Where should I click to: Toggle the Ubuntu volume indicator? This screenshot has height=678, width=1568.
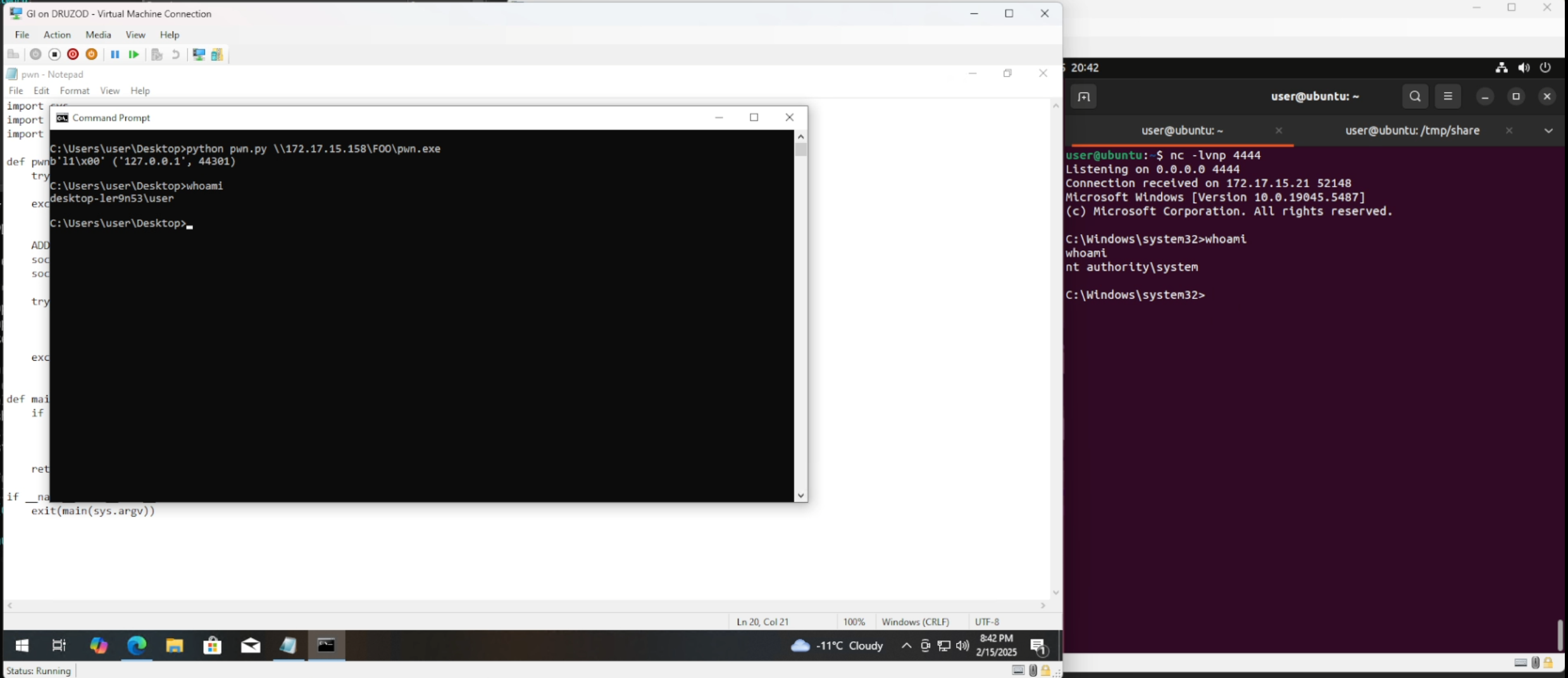(x=1524, y=67)
